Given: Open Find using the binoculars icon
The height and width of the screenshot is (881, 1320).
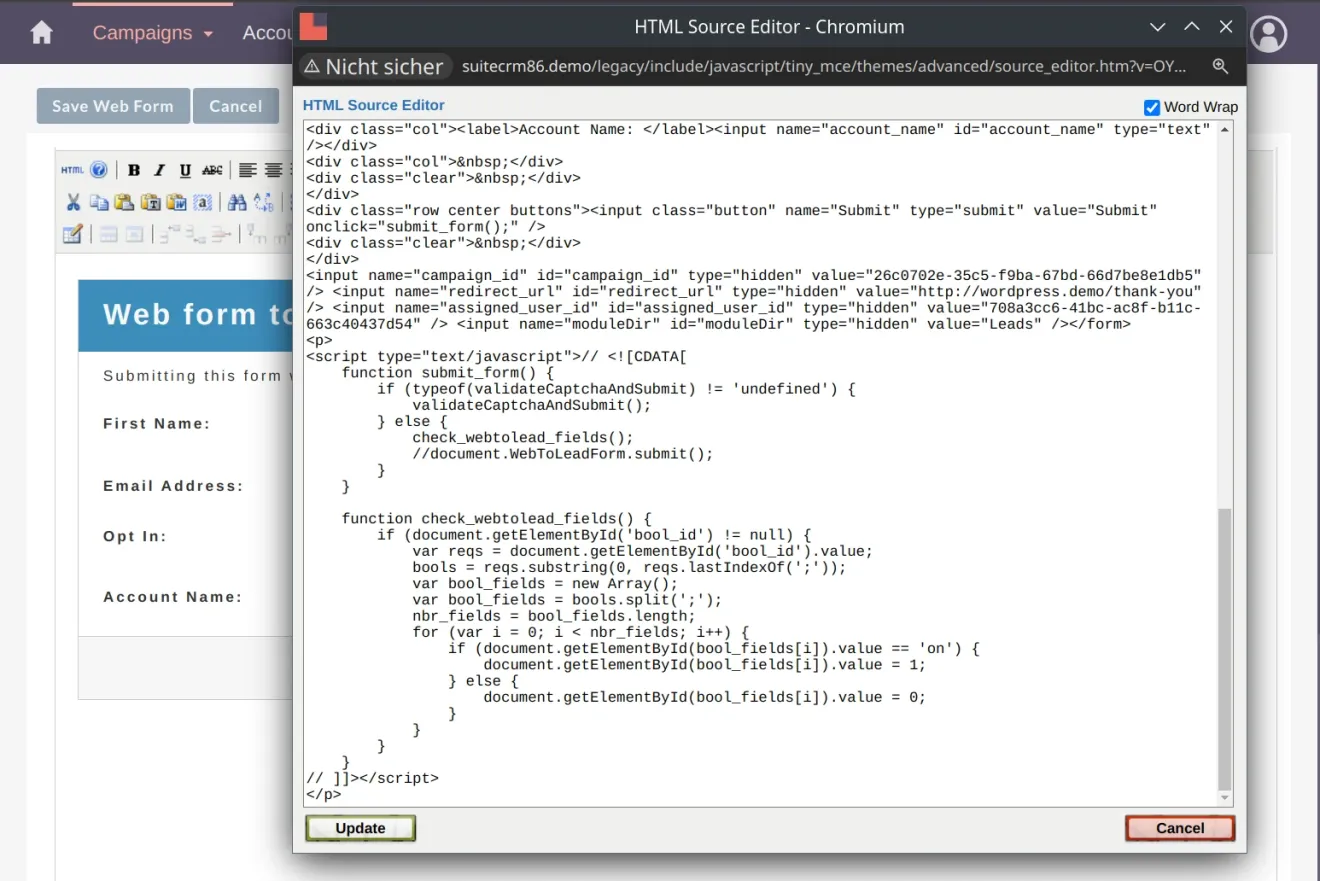Looking at the screenshot, I should pyautogui.click(x=238, y=202).
